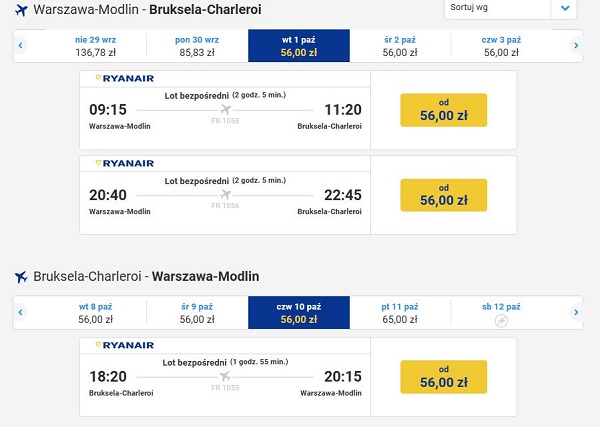This screenshot has height=427, width=600.
Task: Select nie 29 wrz date tab
Action: pyautogui.click(x=95, y=46)
